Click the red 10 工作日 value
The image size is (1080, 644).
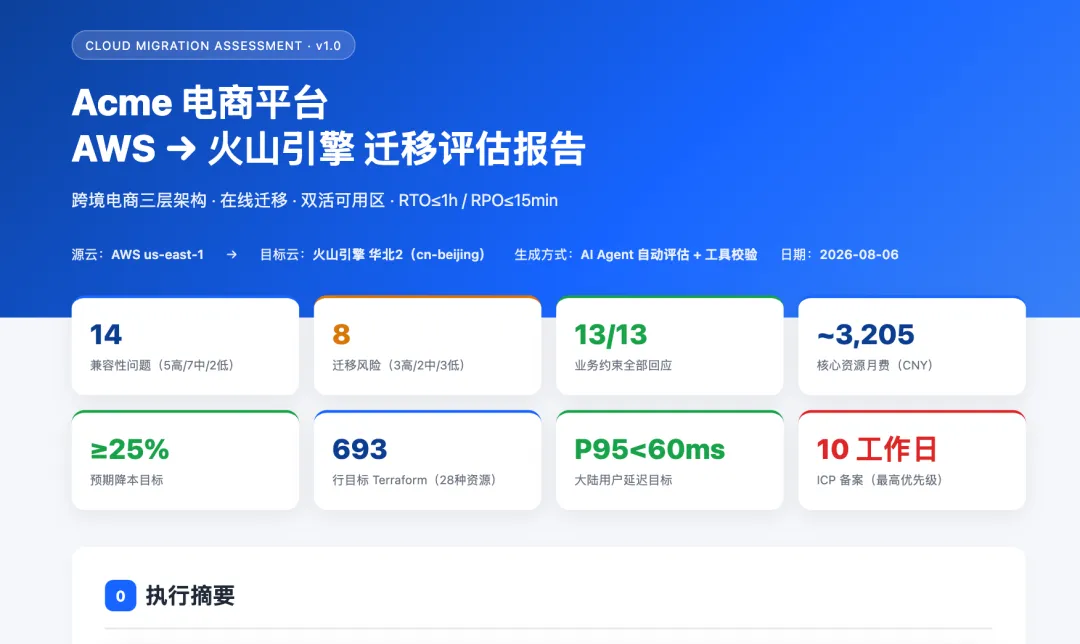[x=877, y=450]
